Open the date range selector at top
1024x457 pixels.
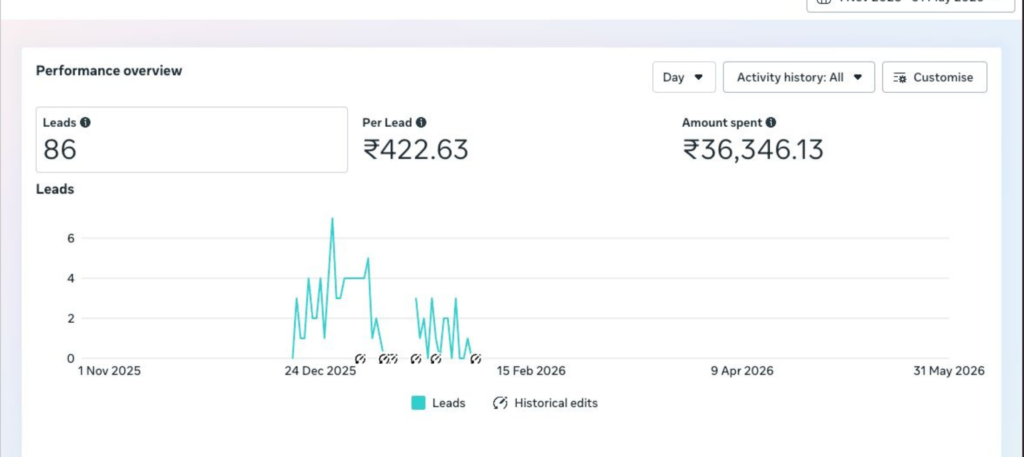(x=911, y=3)
